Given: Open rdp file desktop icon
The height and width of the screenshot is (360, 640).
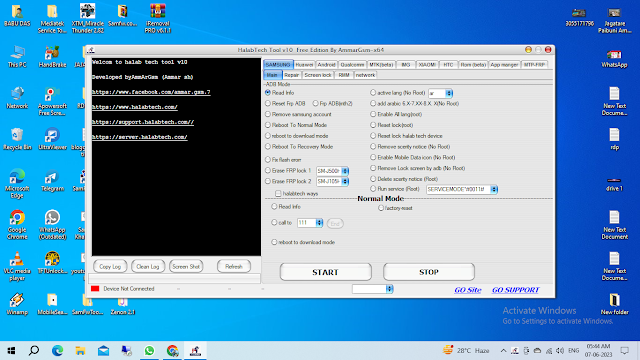Looking at the screenshot, I should [x=614, y=139].
